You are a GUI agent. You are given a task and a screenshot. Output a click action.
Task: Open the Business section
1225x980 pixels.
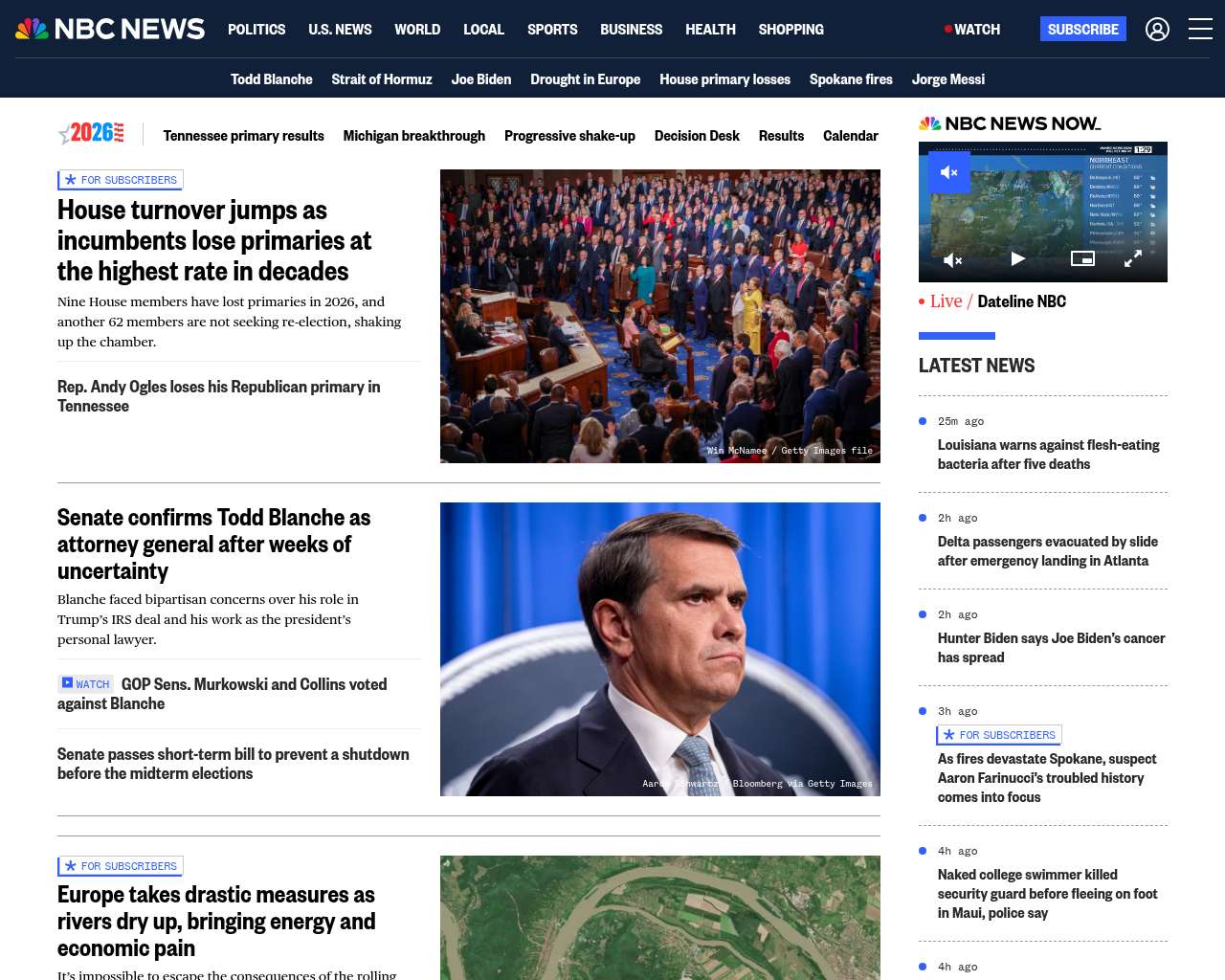[x=631, y=30]
